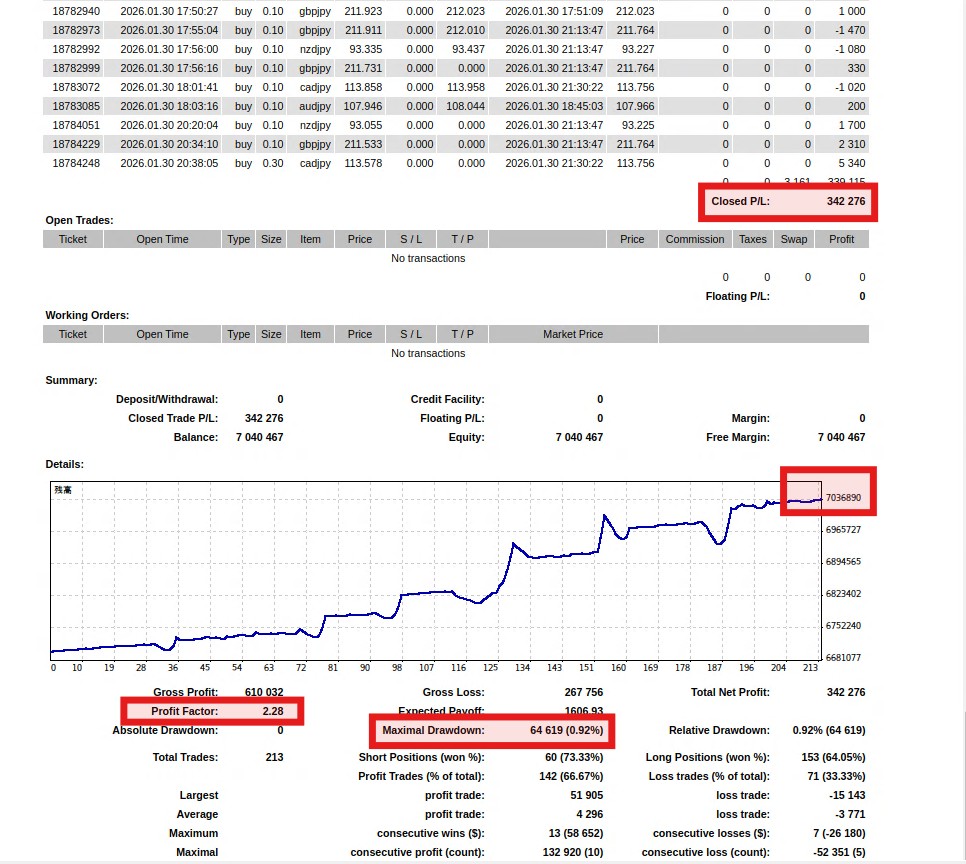This screenshot has width=966, height=864.
Task: Click the Gross Profit value 610 032
Action: click(263, 692)
